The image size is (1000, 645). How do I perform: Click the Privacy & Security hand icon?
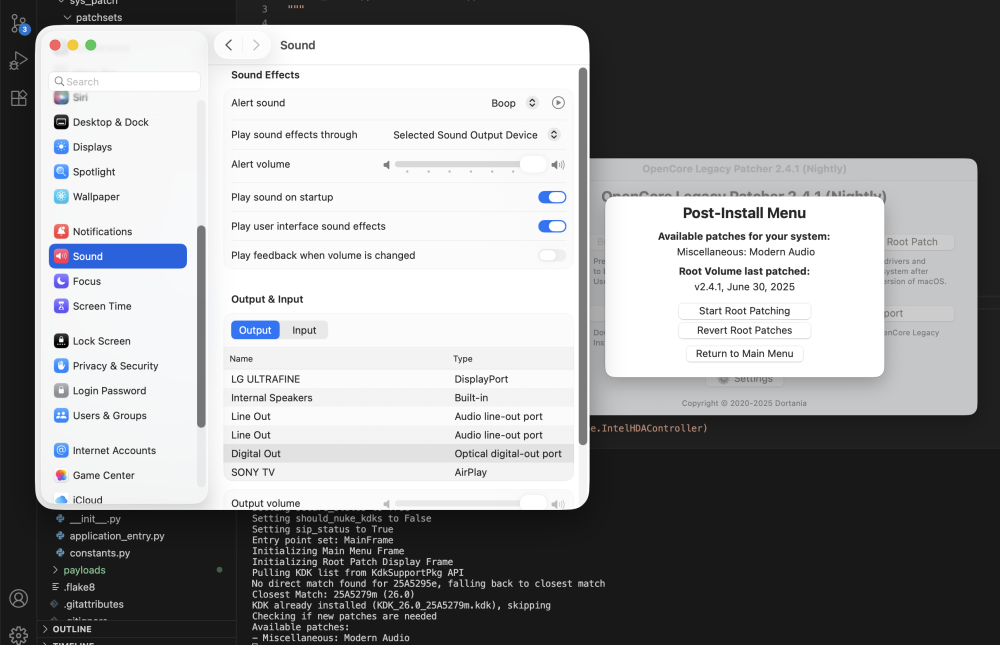pos(61,366)
